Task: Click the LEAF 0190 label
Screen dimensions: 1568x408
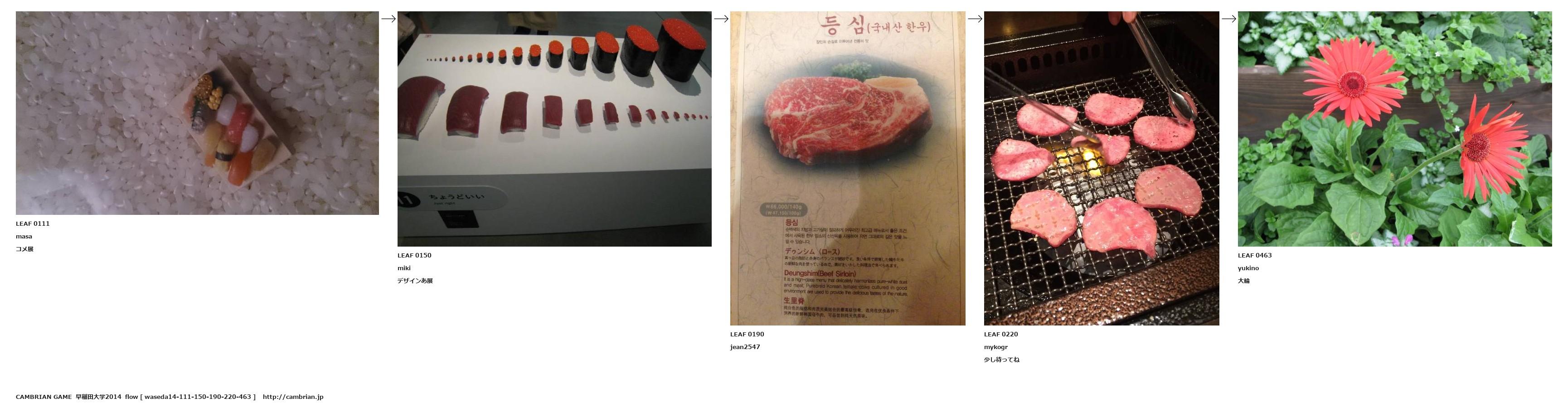Action: coord(747,334)
